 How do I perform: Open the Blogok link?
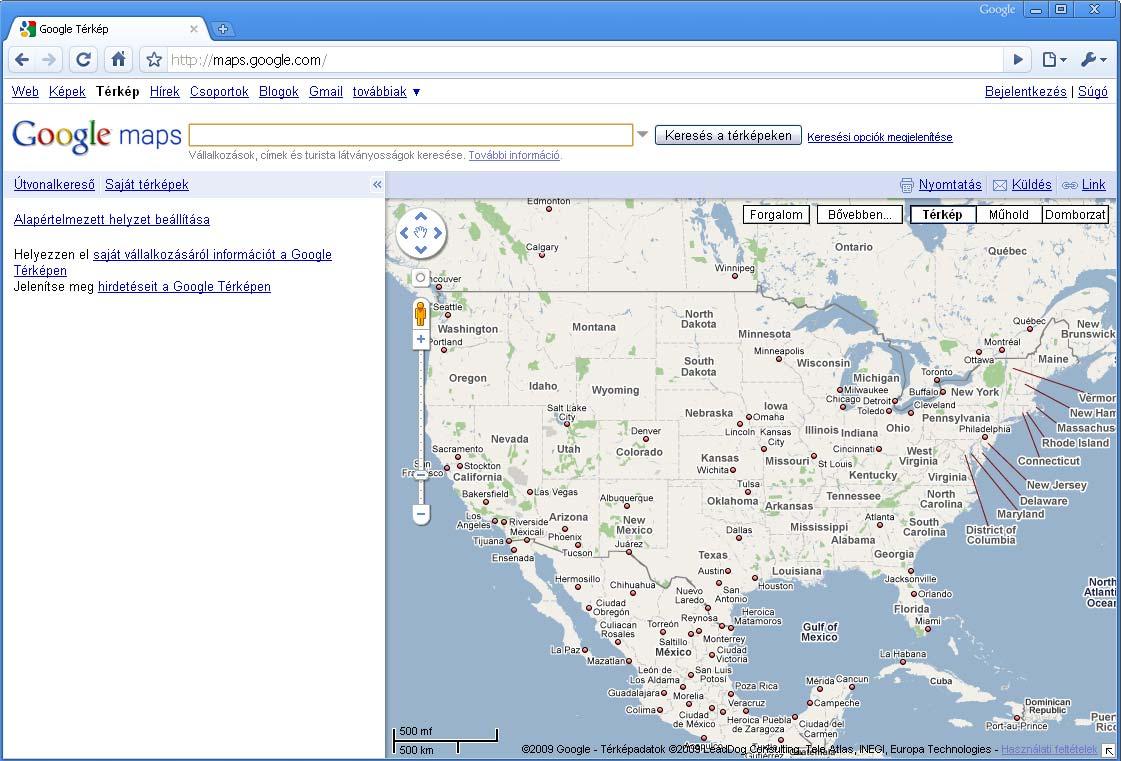tap(279, 92)
